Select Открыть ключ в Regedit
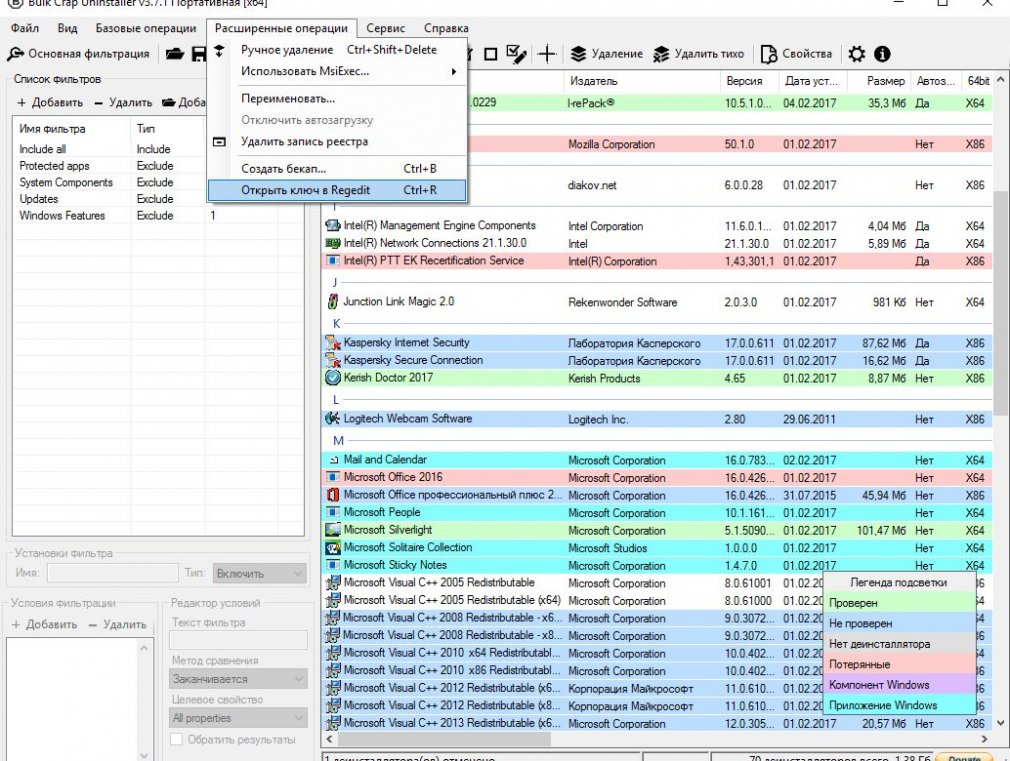 tap(337, 190)
